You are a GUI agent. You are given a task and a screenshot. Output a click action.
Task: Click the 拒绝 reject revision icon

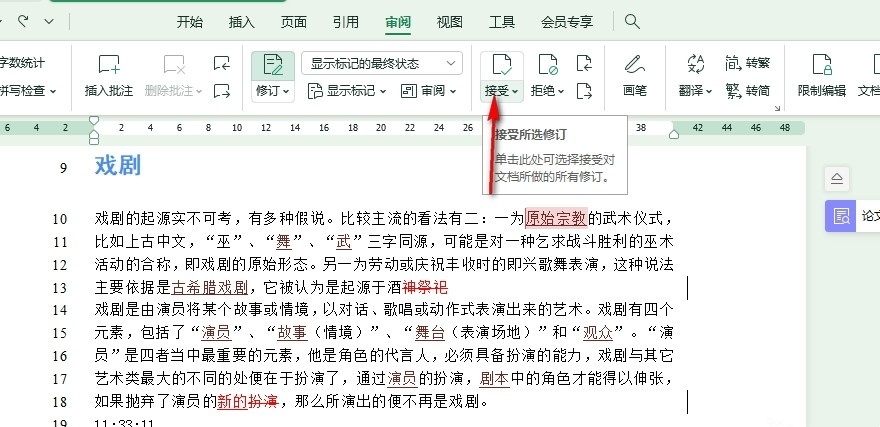548,65
